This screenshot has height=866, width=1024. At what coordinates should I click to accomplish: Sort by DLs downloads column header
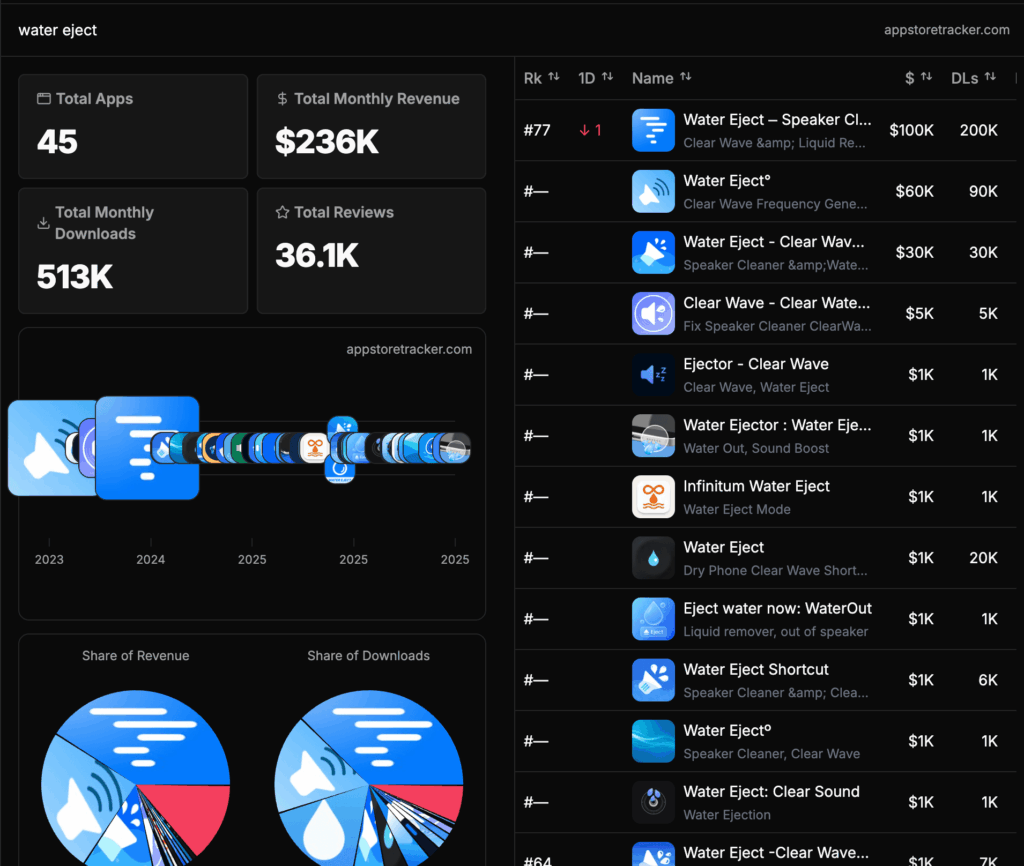[x=973, y=78]
